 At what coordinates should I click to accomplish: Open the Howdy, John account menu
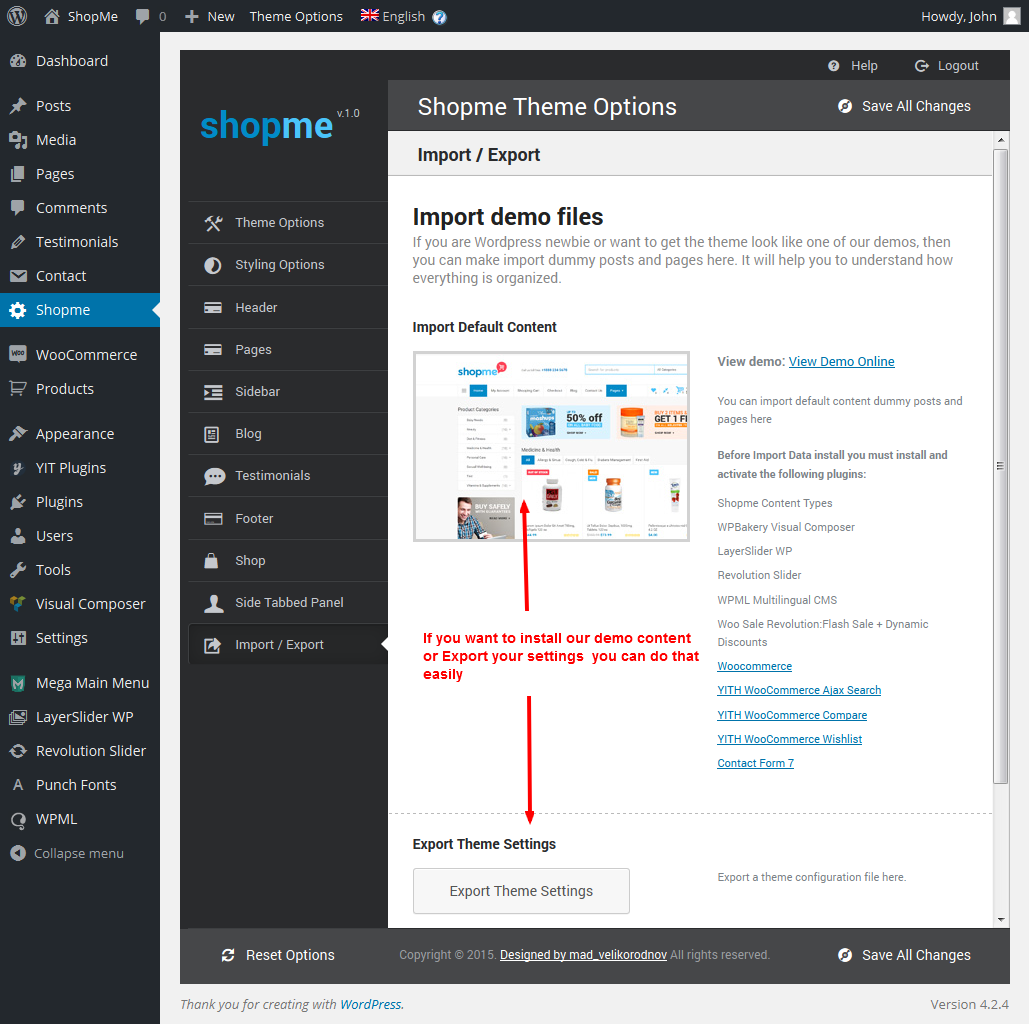click(x=969, y=16)
